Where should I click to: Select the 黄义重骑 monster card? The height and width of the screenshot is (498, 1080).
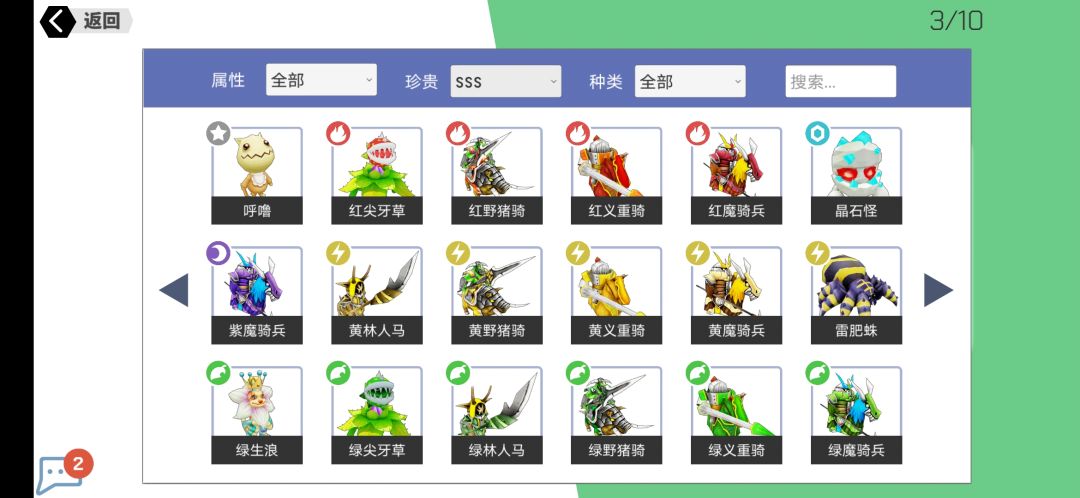point(616,295)
